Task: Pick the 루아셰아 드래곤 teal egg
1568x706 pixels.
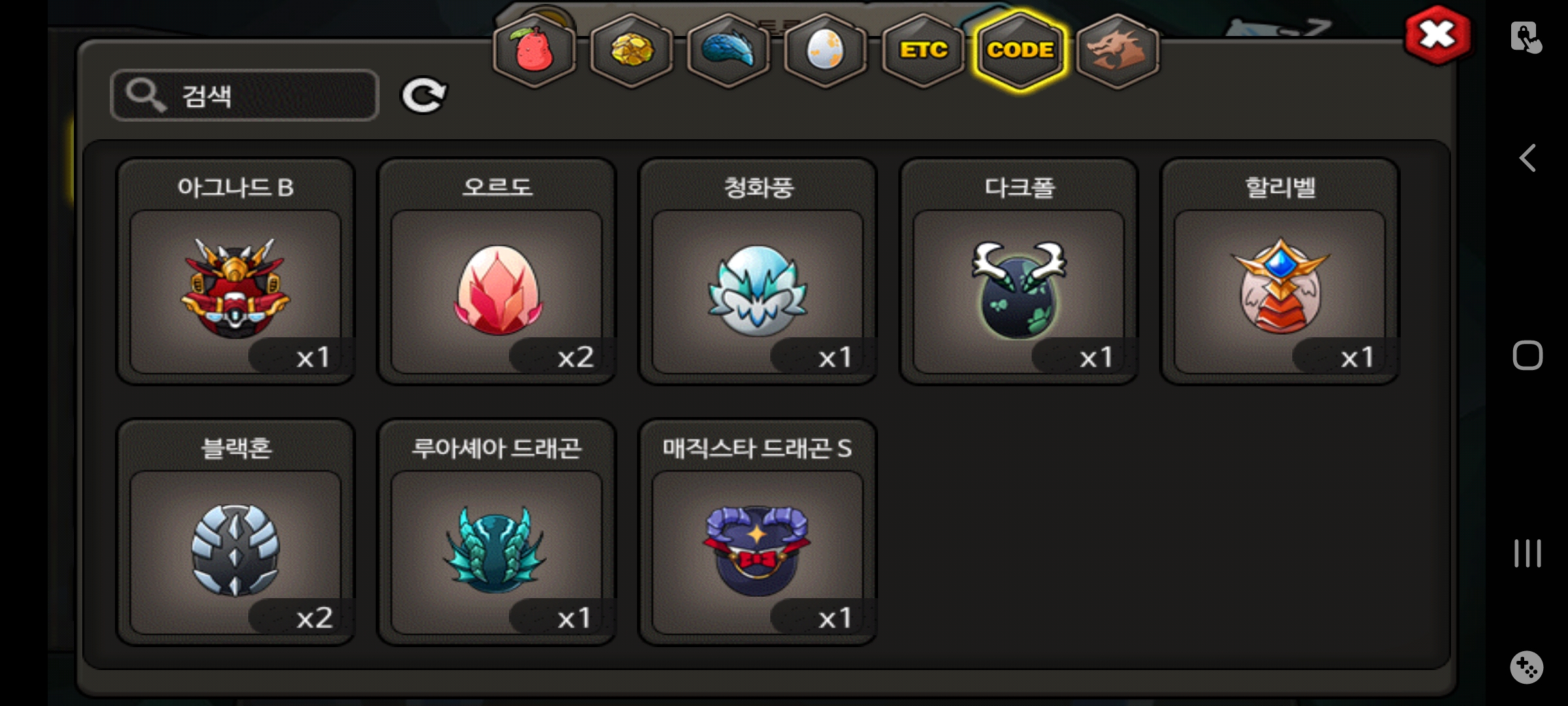Action: click(x=497, y=532)
